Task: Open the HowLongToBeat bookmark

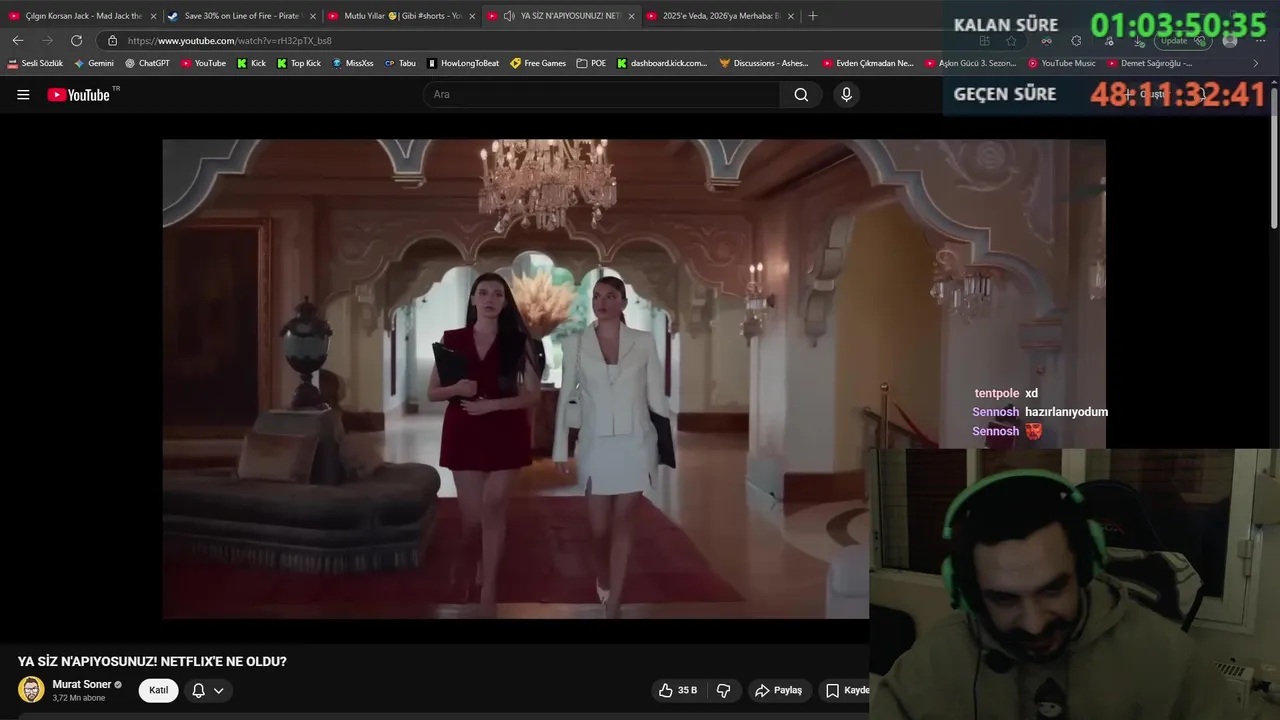Action: [463, 63]
